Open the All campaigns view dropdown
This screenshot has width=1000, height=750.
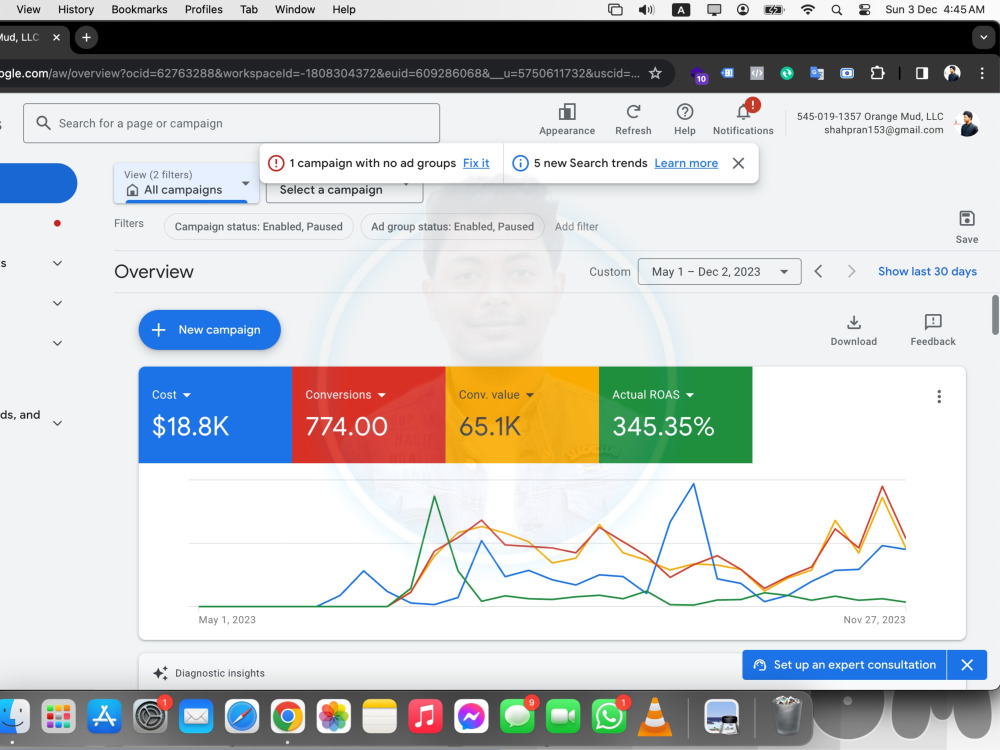coord(186,183)
